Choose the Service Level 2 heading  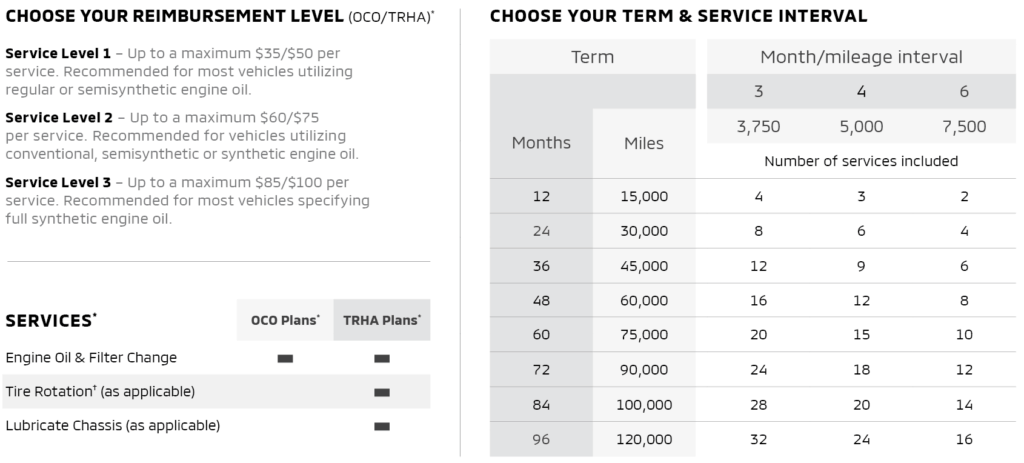click(x=58, y=117)
